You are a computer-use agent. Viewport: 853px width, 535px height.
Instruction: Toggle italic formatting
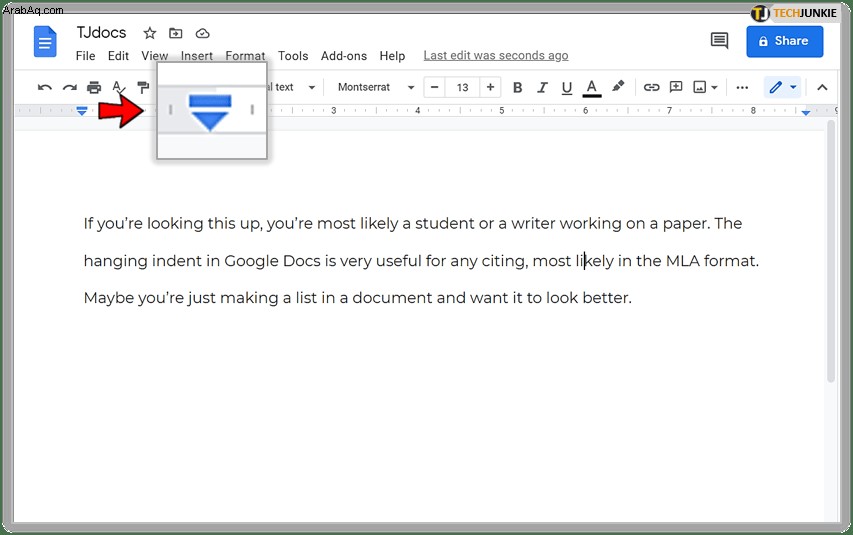[x=542, y=87]
